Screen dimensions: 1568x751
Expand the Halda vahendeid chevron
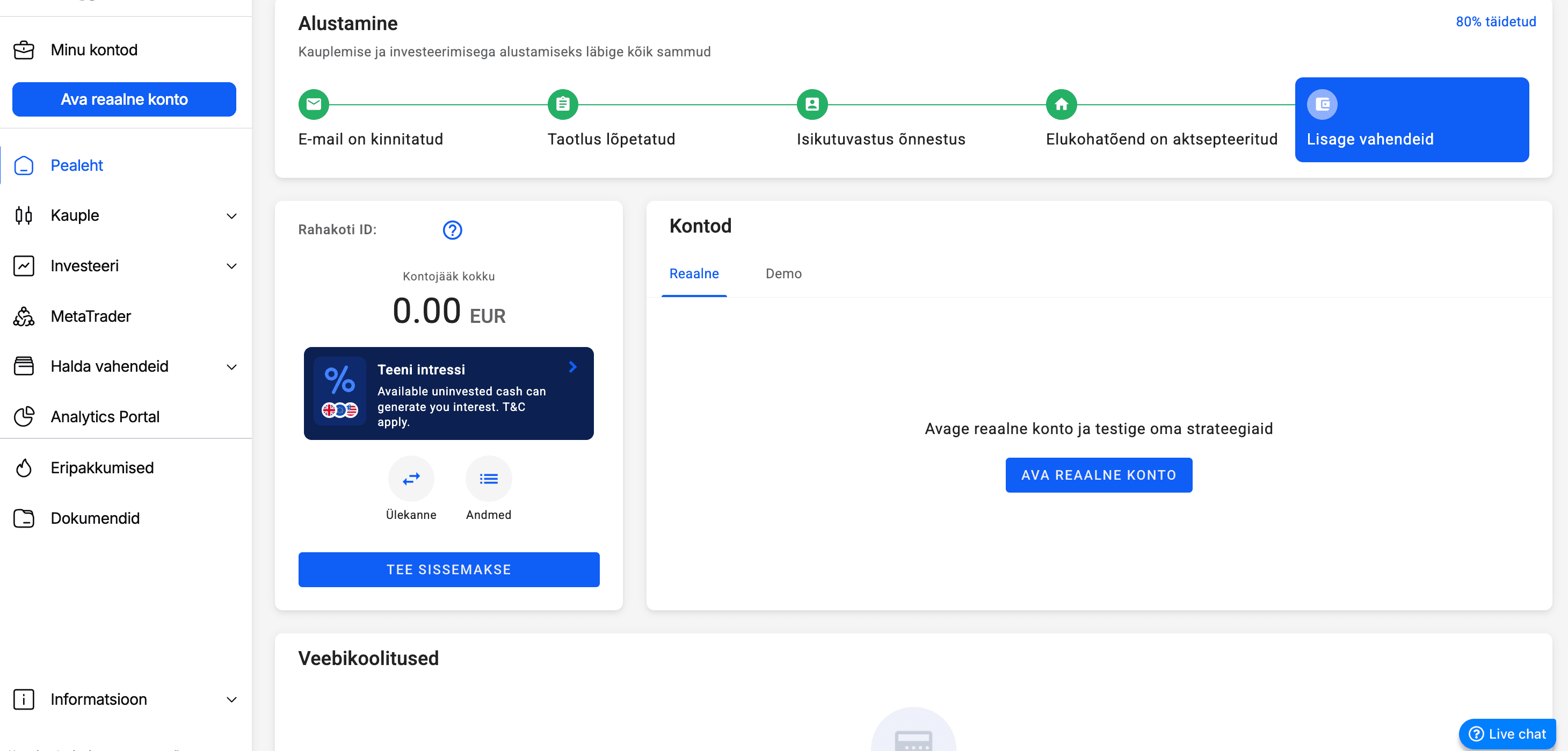click(231, 367)
